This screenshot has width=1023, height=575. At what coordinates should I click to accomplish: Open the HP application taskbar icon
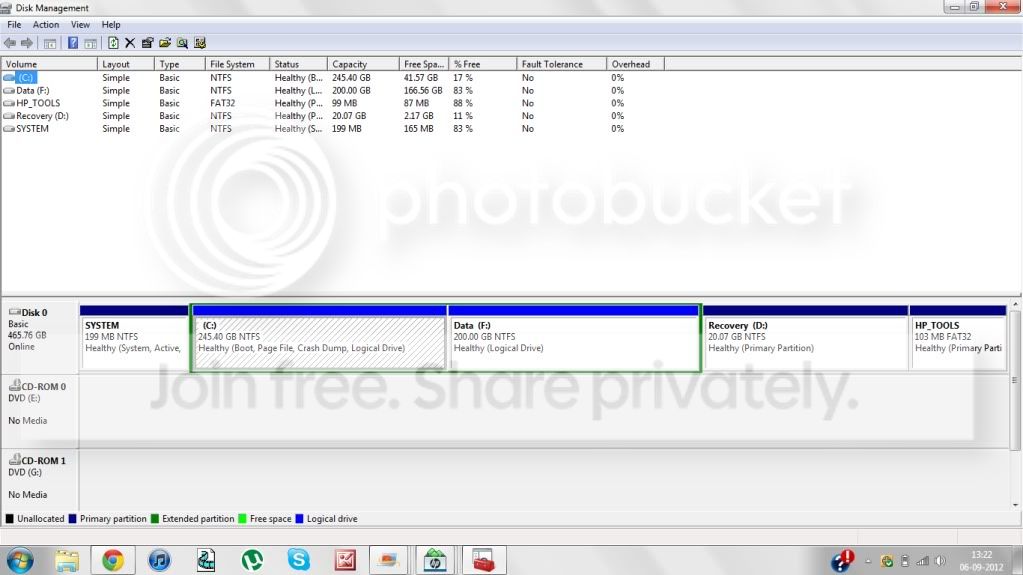click(x=435, y=561)
